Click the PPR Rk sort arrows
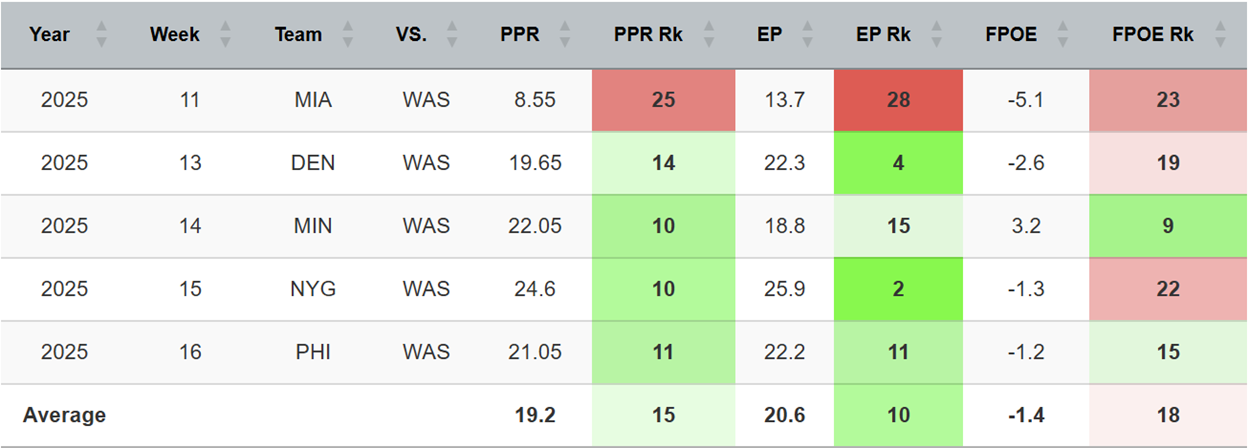1248x448 pixels. (705, 35)
